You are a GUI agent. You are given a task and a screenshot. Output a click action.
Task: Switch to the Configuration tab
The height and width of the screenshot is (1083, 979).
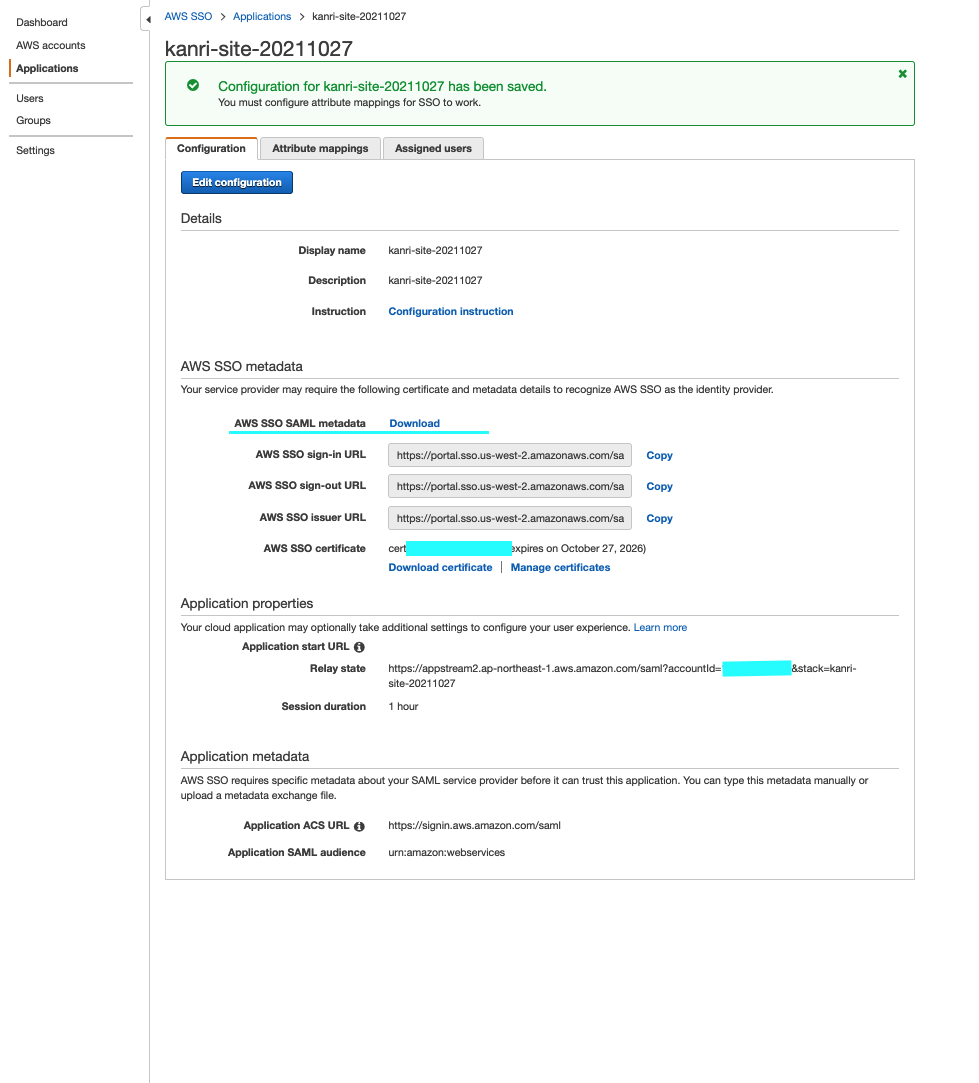click(x=211, y=148)
